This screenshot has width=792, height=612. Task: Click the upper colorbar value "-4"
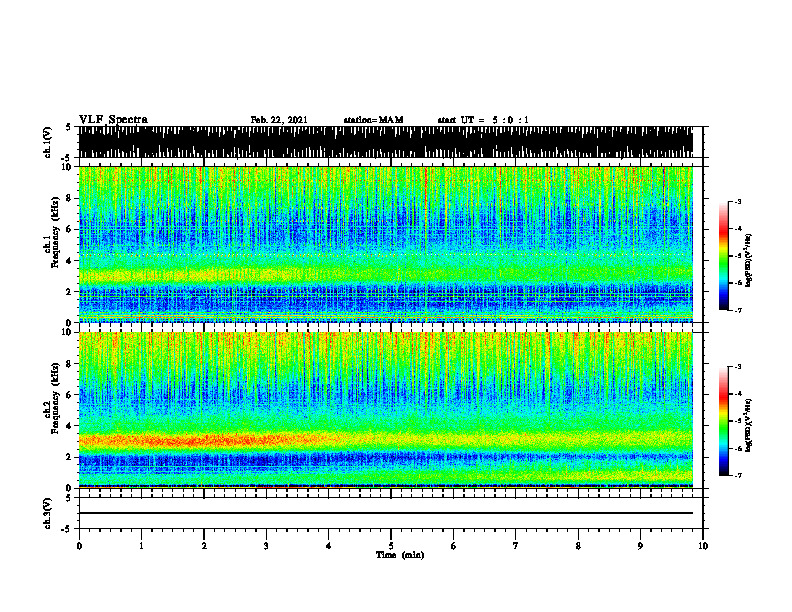coord(738,229)
